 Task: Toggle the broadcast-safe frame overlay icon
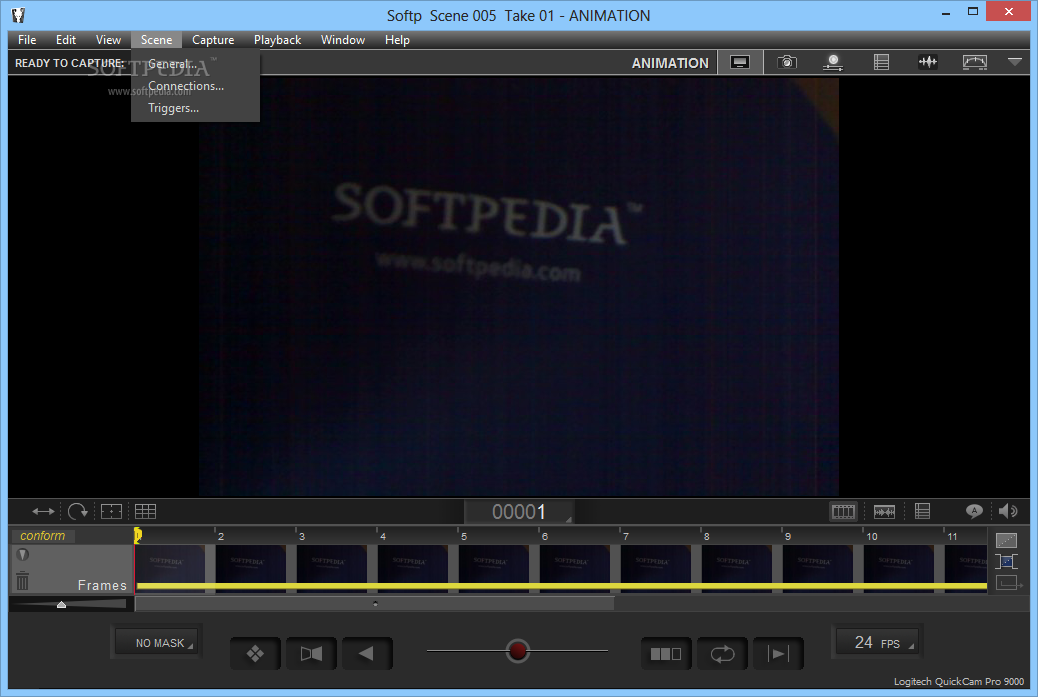coord(111,511)
